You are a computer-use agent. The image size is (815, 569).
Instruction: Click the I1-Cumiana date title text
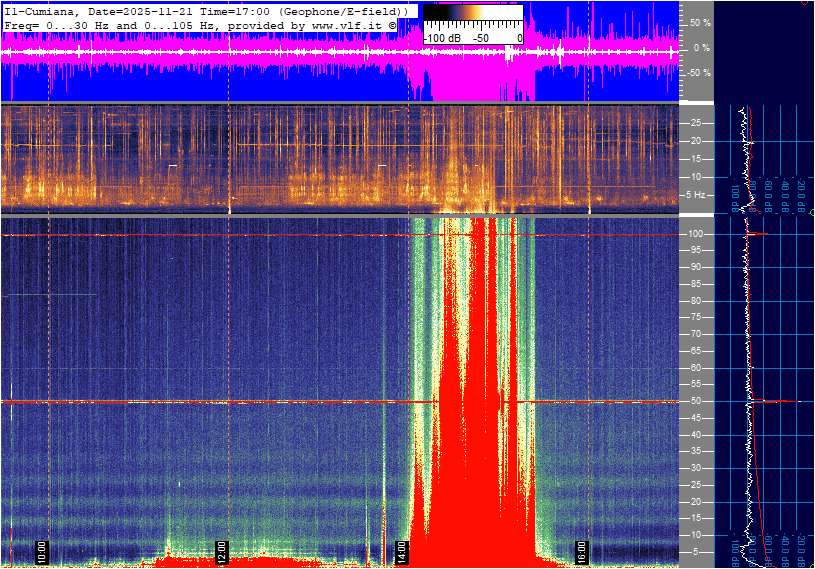point(100,10)
